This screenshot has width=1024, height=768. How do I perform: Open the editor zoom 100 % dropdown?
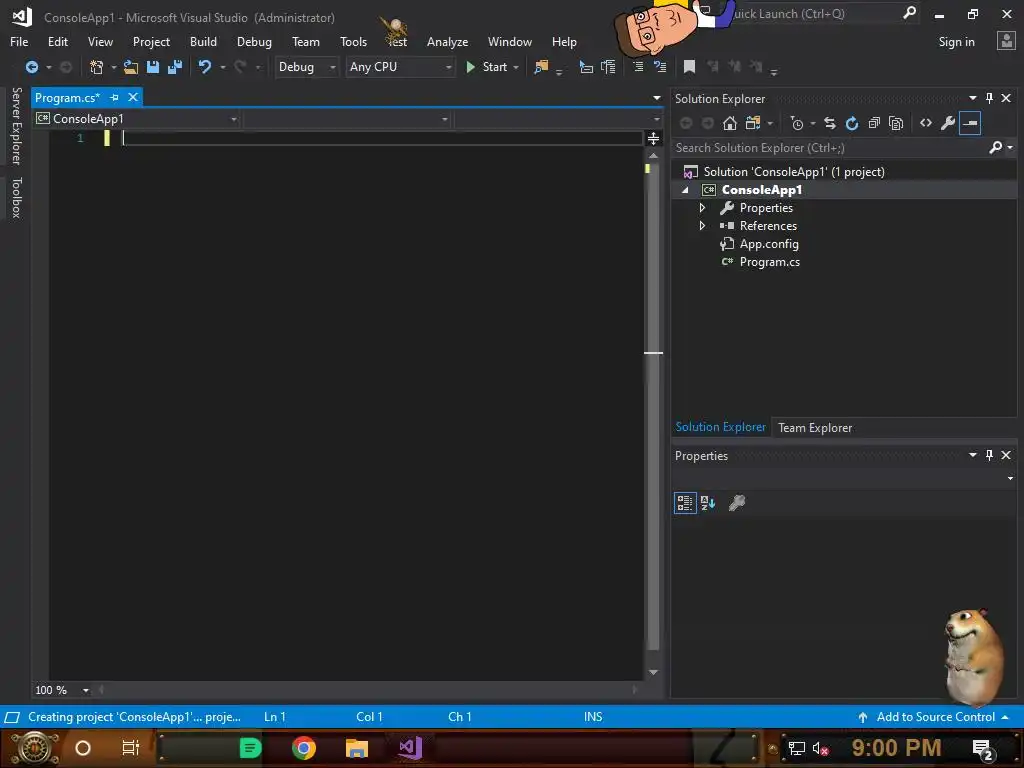(x=86, y=690)
